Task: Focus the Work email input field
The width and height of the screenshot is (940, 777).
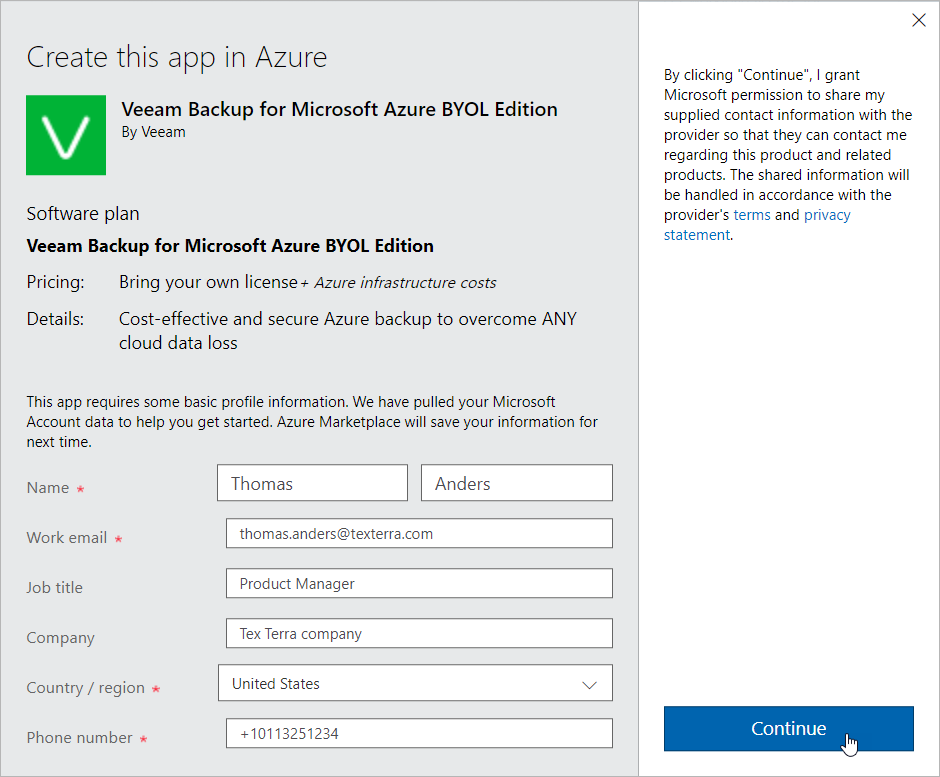Action: 419,534
